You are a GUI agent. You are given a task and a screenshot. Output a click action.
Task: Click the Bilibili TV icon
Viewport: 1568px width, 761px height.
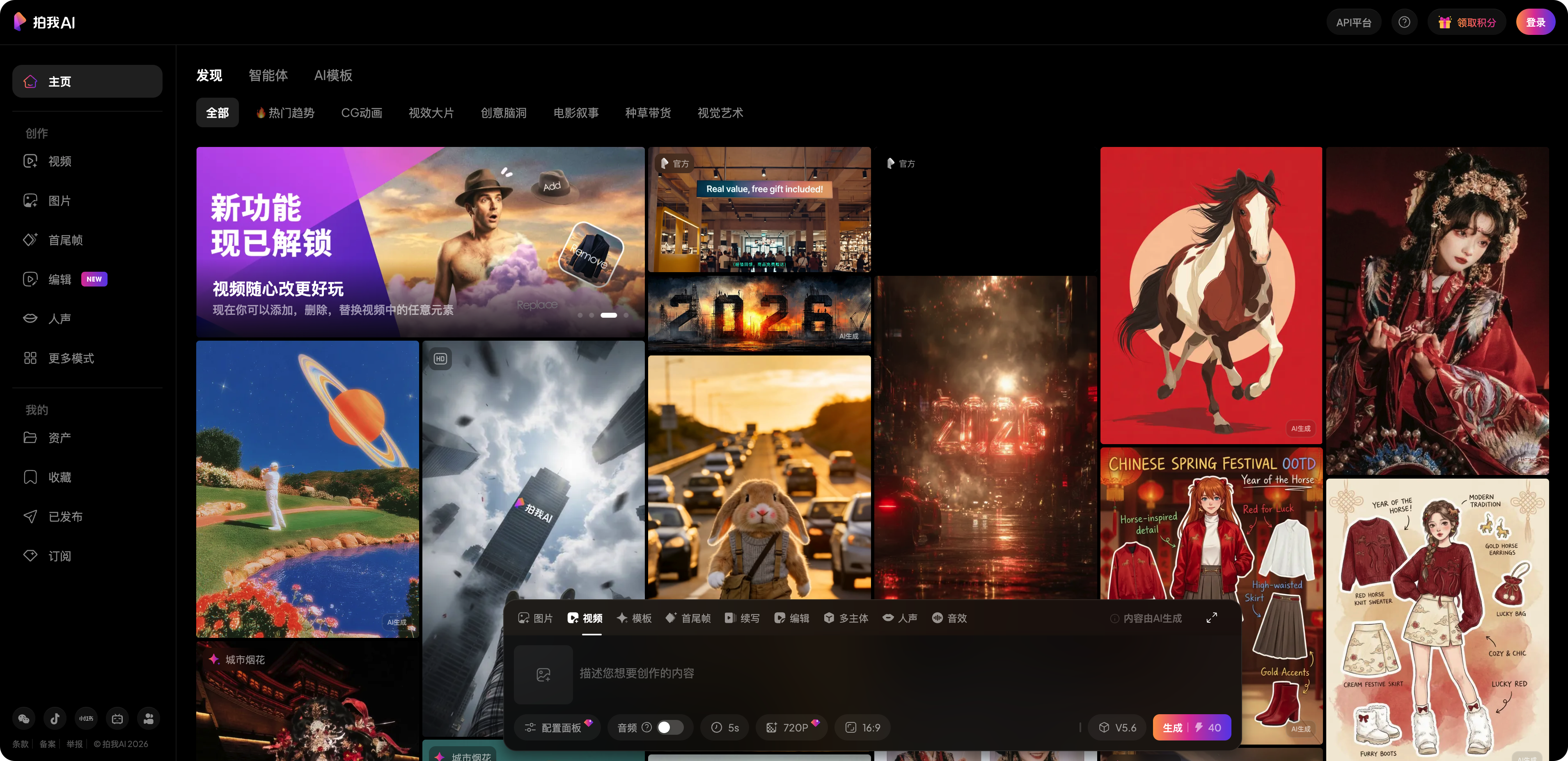pos(117,718)
